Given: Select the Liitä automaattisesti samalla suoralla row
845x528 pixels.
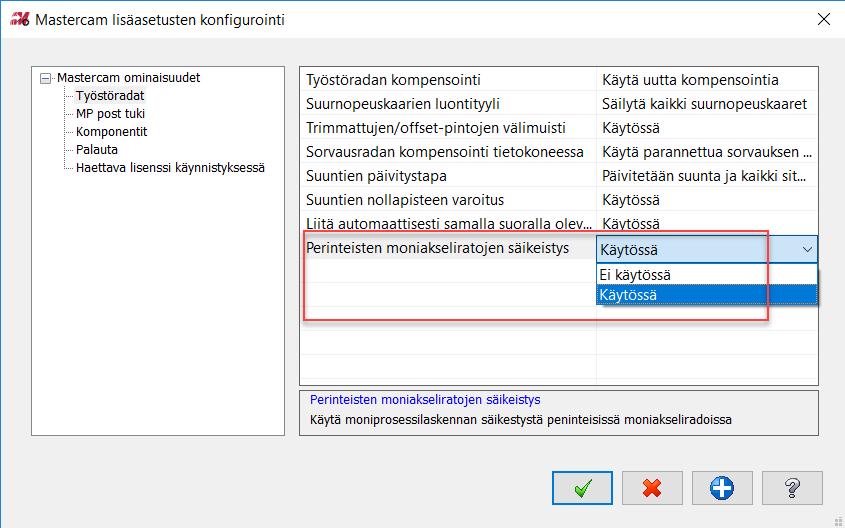Looking at the screenshot, I should pyautogui.click(x=448, y=224).
